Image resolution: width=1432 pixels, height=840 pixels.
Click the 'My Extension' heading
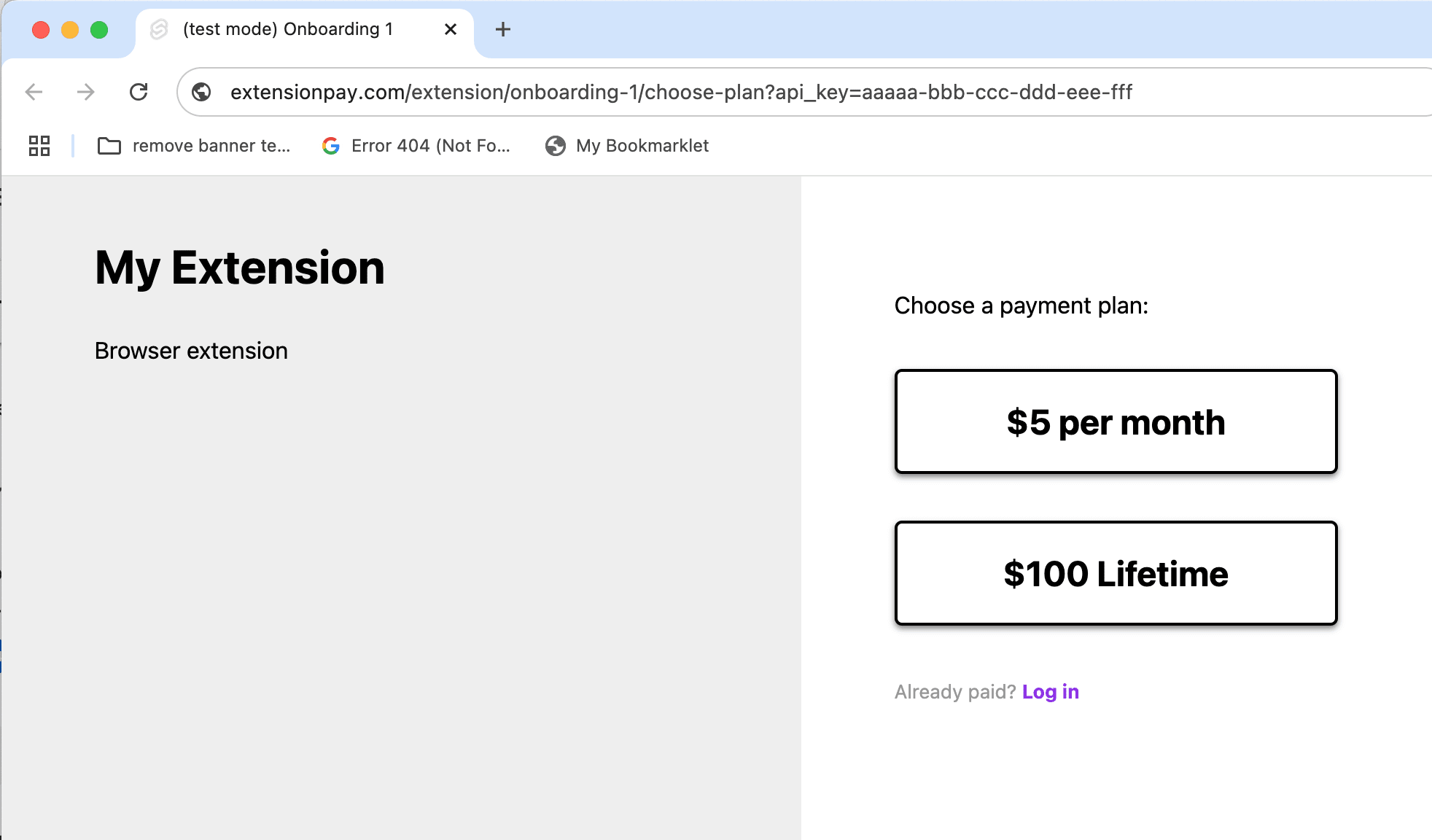(240, 268)
